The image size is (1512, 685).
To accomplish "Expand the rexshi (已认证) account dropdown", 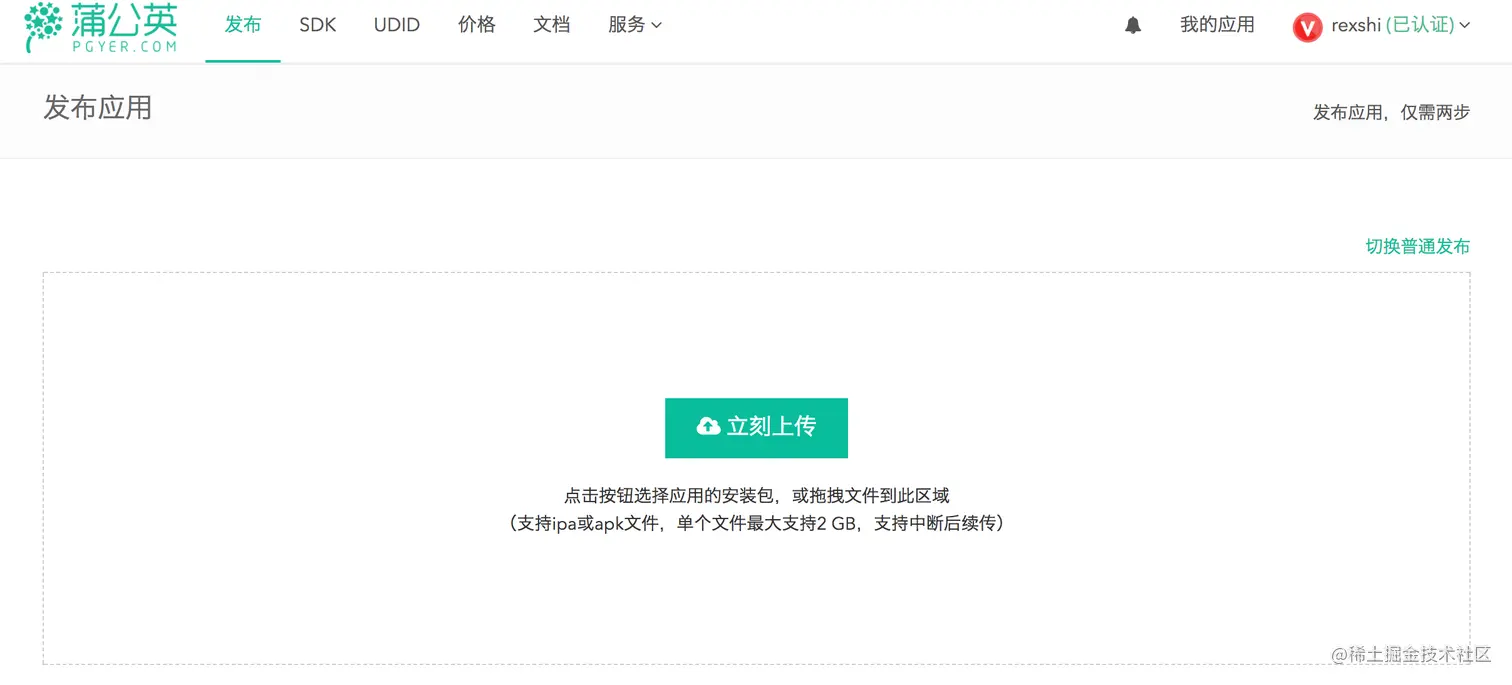I will tap(1401, 26).
